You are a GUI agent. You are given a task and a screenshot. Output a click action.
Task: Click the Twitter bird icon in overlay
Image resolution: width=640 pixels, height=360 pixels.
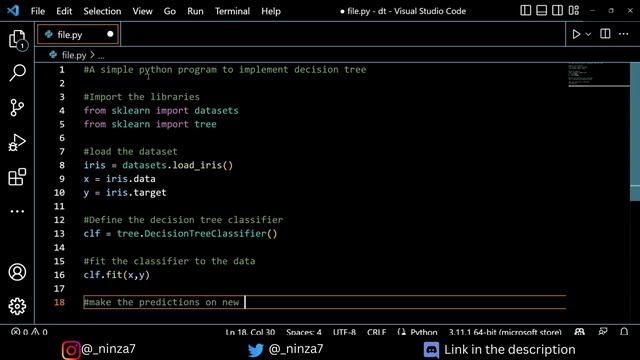coord(256,350)
